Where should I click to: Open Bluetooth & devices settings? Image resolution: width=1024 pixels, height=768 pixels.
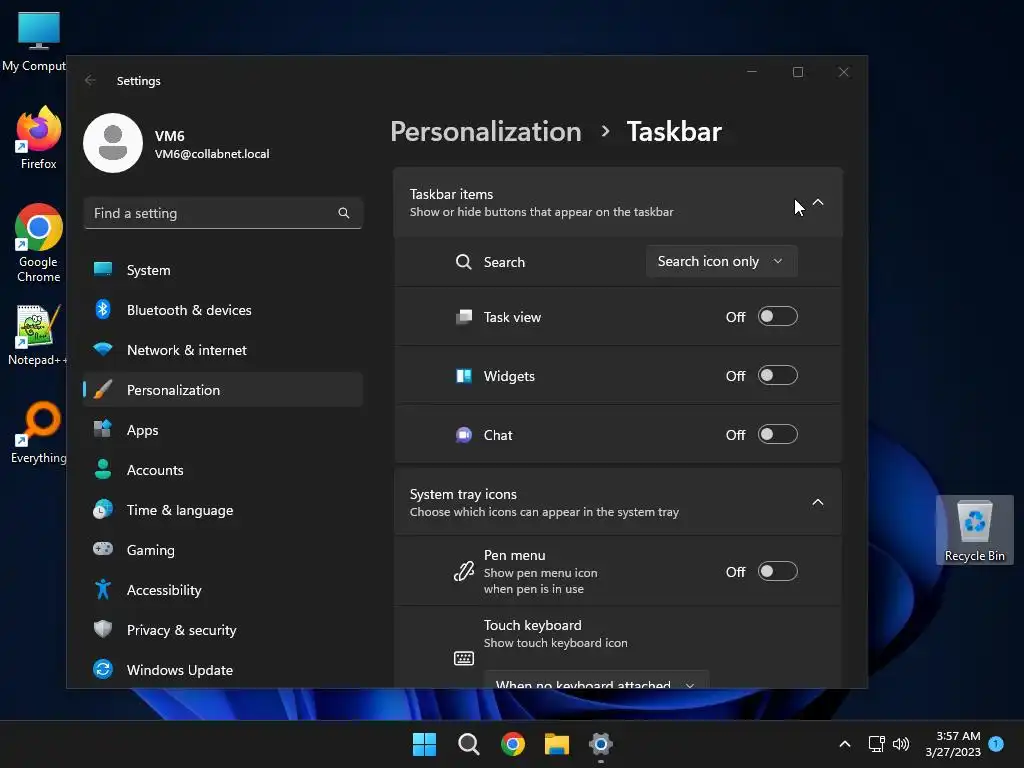coord(222,310)
